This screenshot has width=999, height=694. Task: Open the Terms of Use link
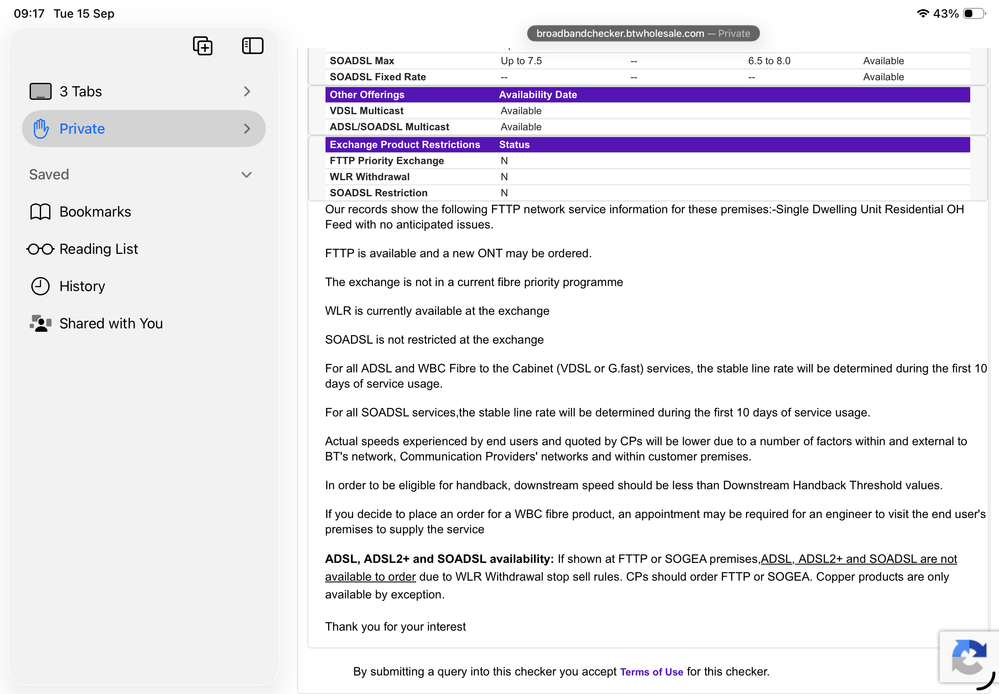(x=651, y=672)
